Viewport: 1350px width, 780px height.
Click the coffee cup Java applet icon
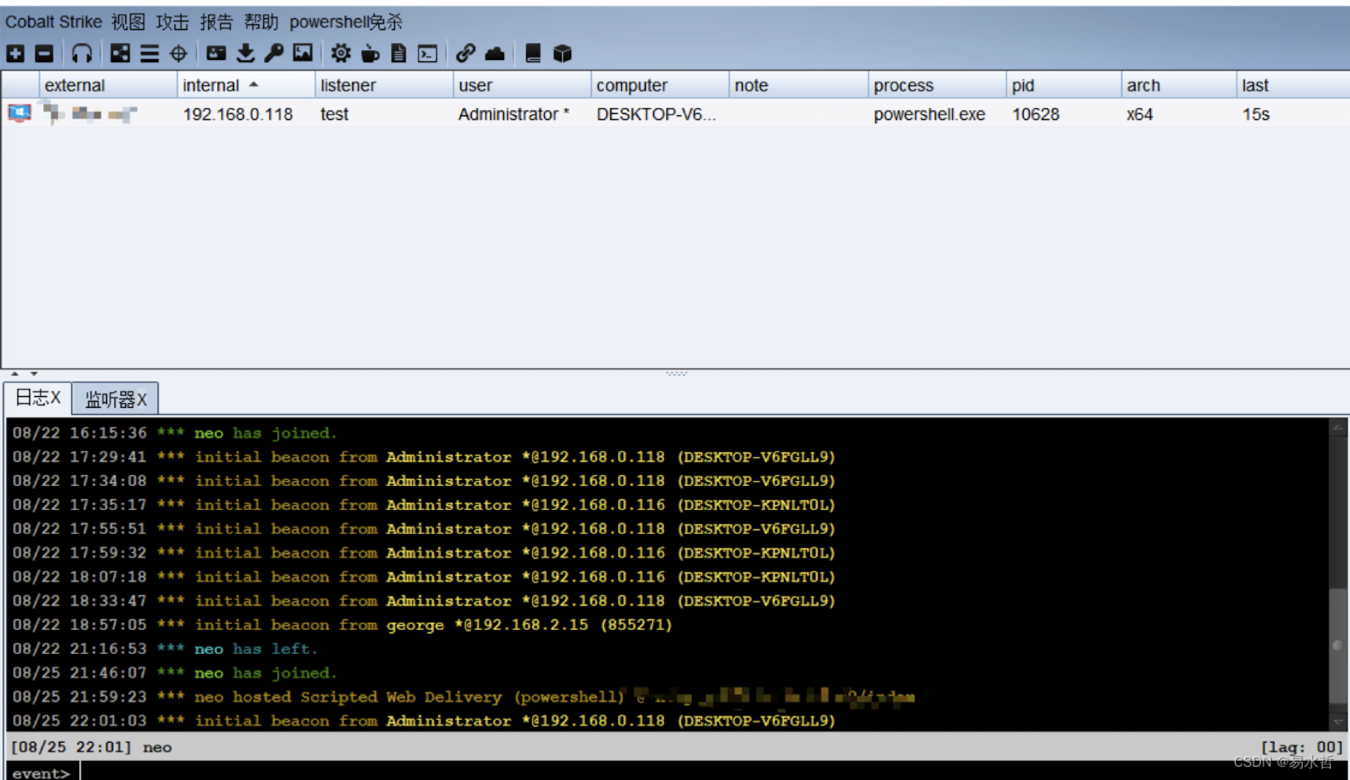[x=370, y=54]
